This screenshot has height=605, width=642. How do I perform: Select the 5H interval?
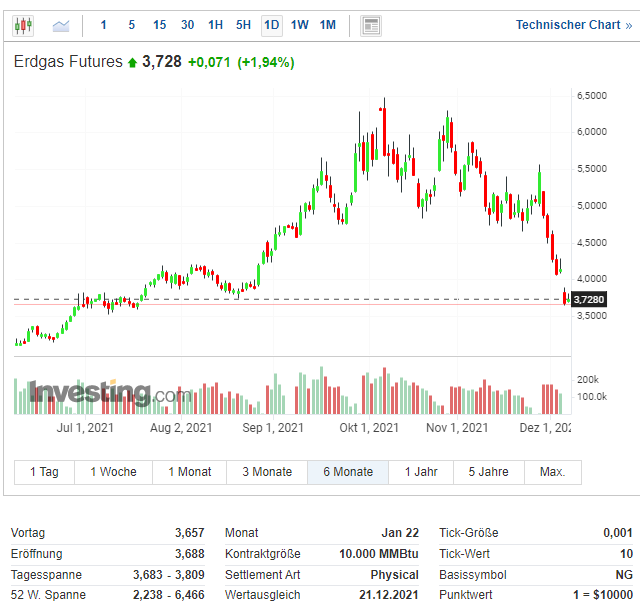[243, 25]
